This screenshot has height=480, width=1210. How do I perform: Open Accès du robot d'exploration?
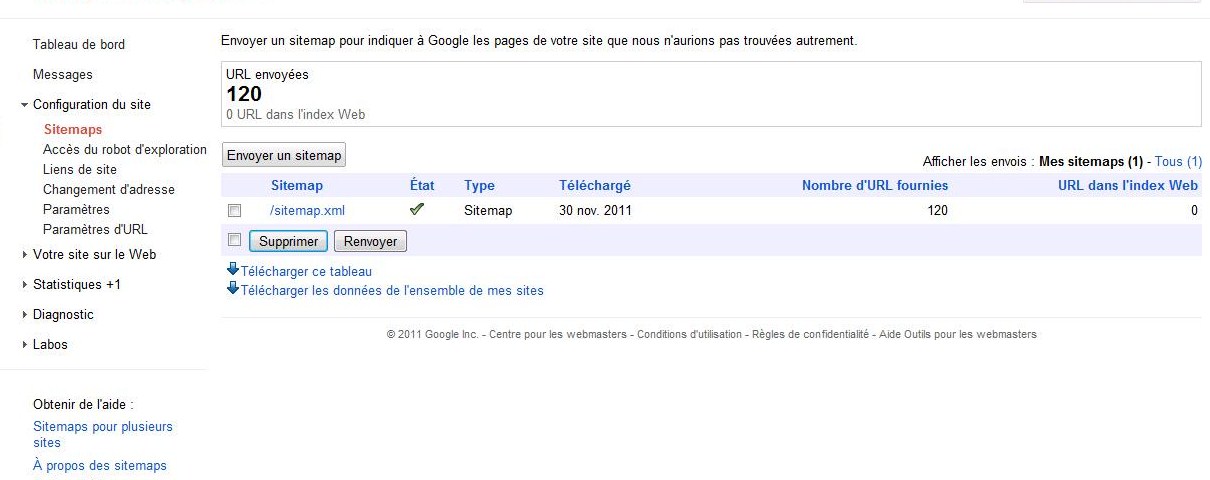pos(125,149)
